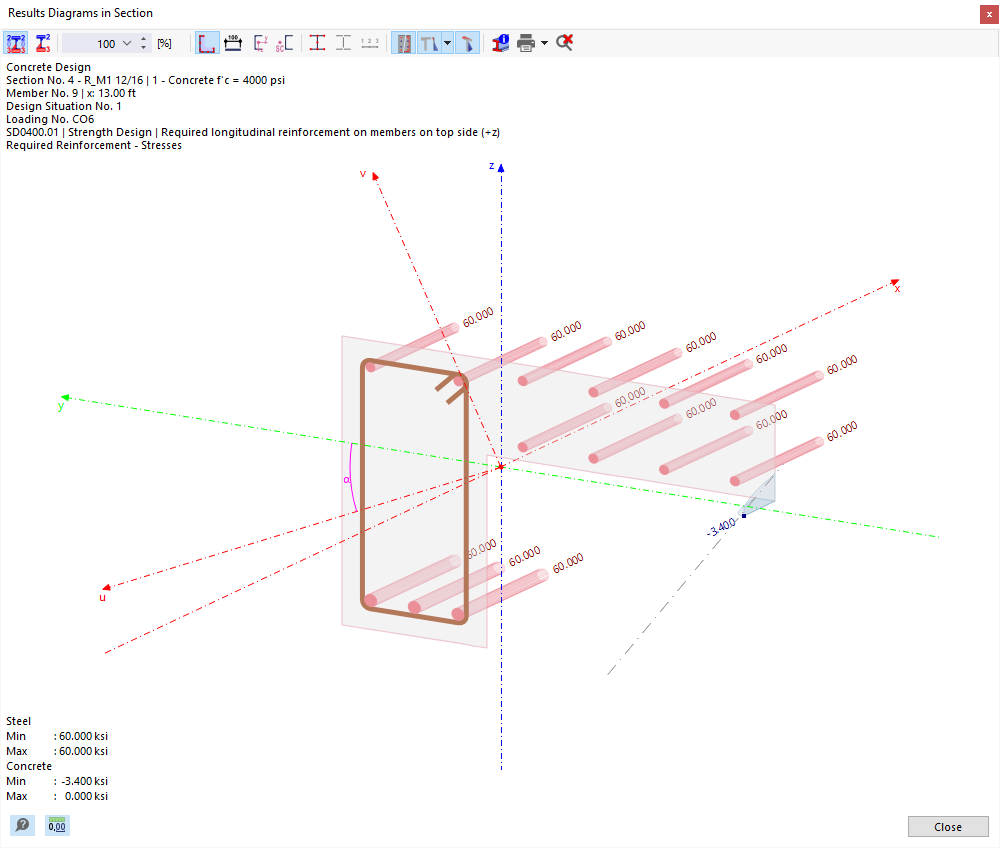Click the -3.400 concrete stress label

[721, 529]
